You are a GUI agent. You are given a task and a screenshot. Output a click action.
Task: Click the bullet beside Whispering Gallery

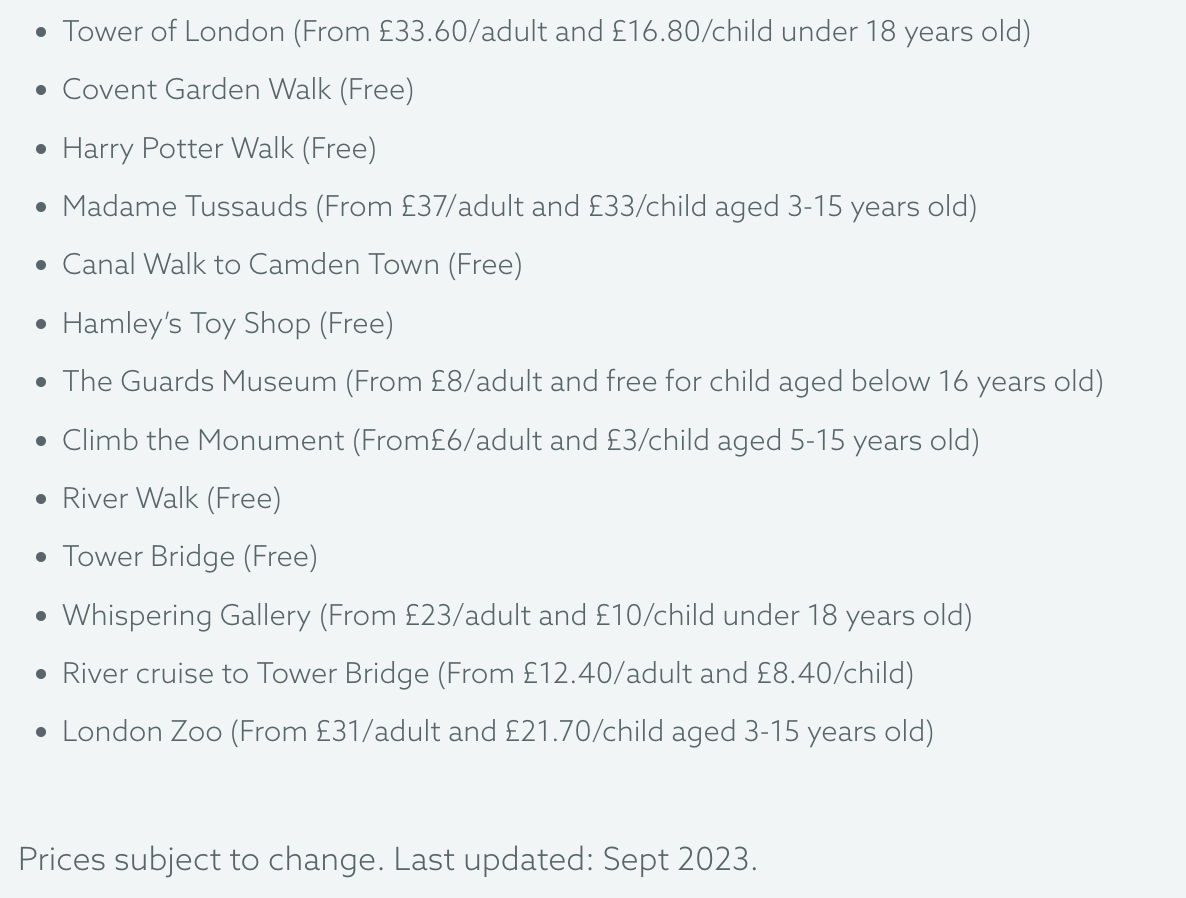[41, 616]
